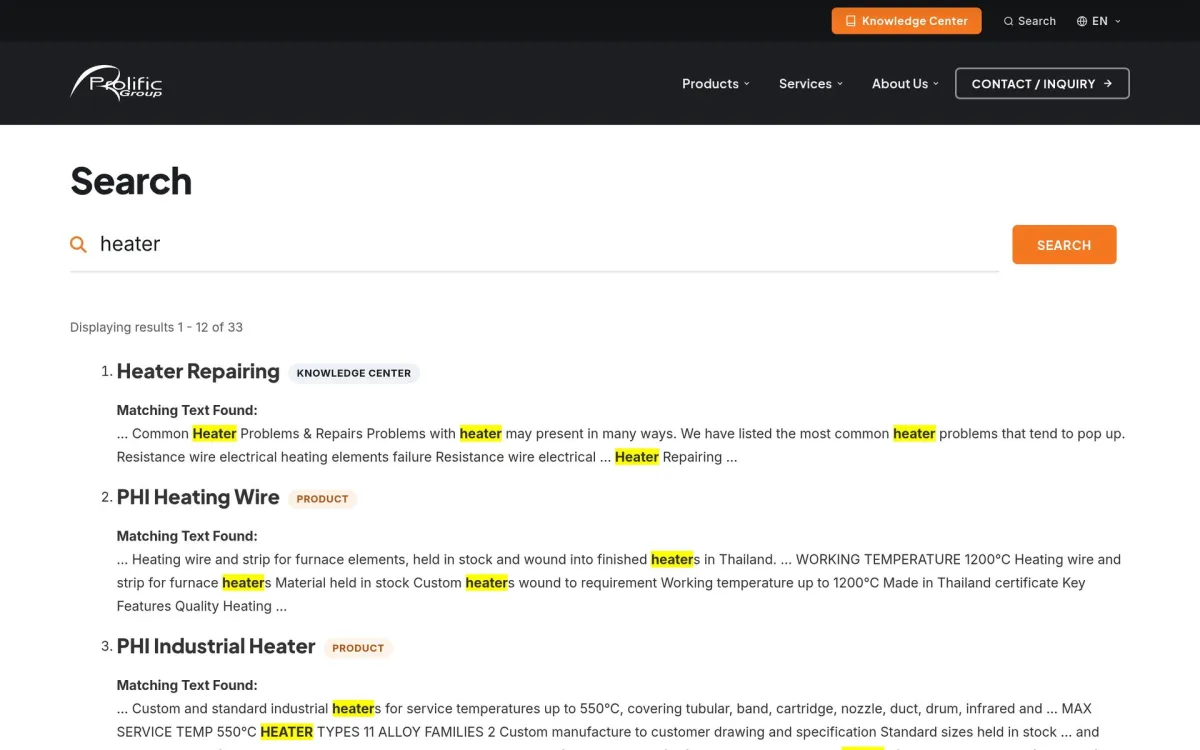Click the Prolific Group logo
The image size is (1200, 750).
tap(116, 83)
